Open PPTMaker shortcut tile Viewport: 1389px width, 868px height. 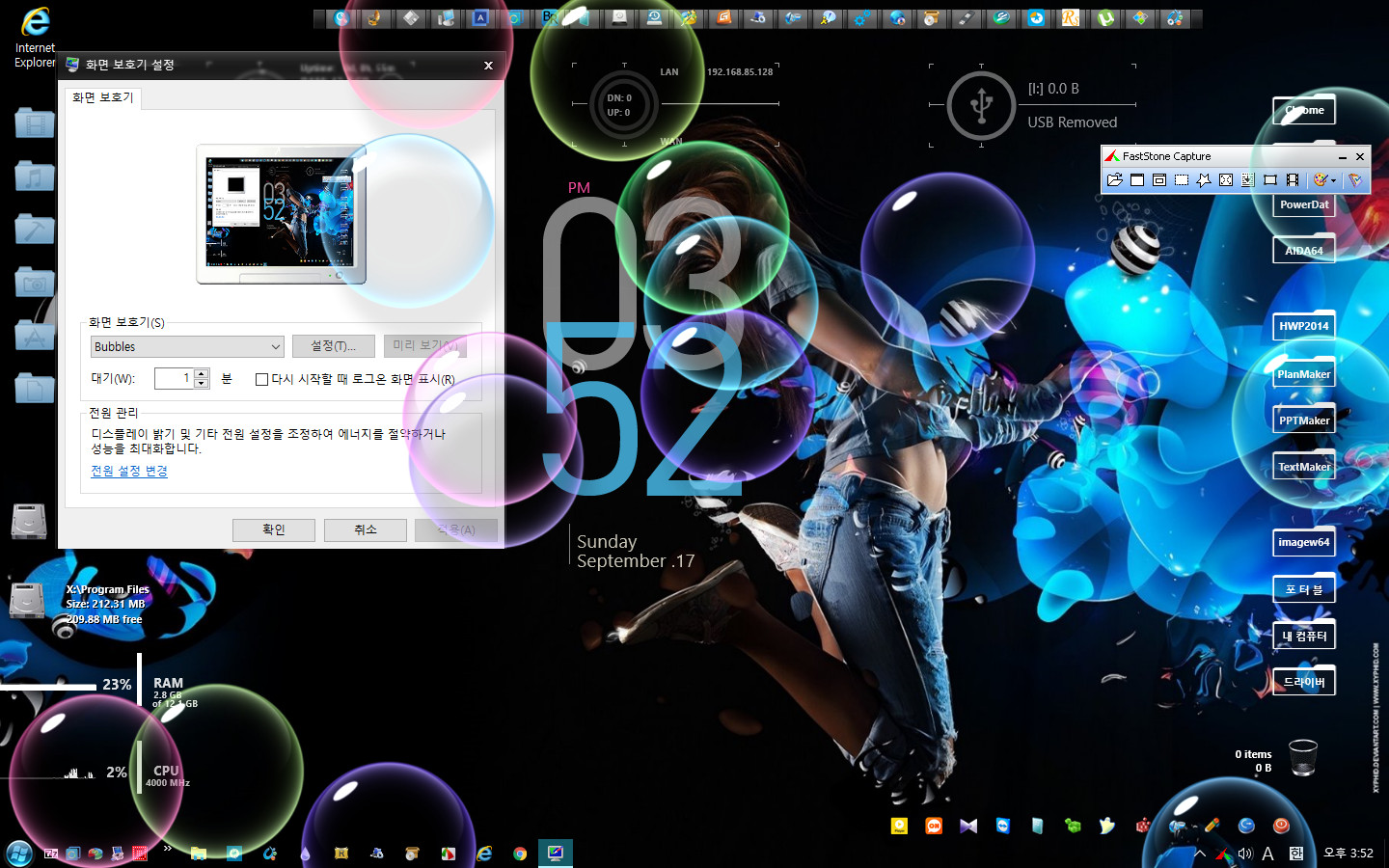click(1304, 420)
